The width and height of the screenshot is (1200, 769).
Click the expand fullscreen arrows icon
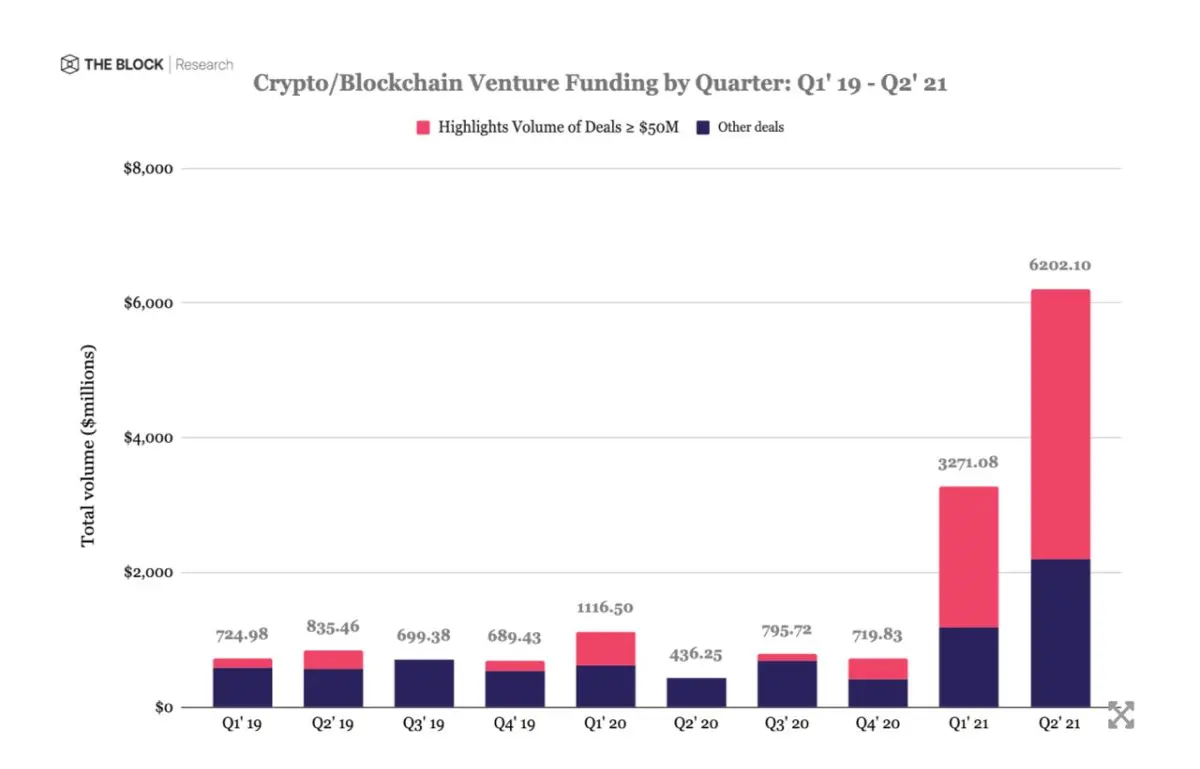click(1121, 715)
